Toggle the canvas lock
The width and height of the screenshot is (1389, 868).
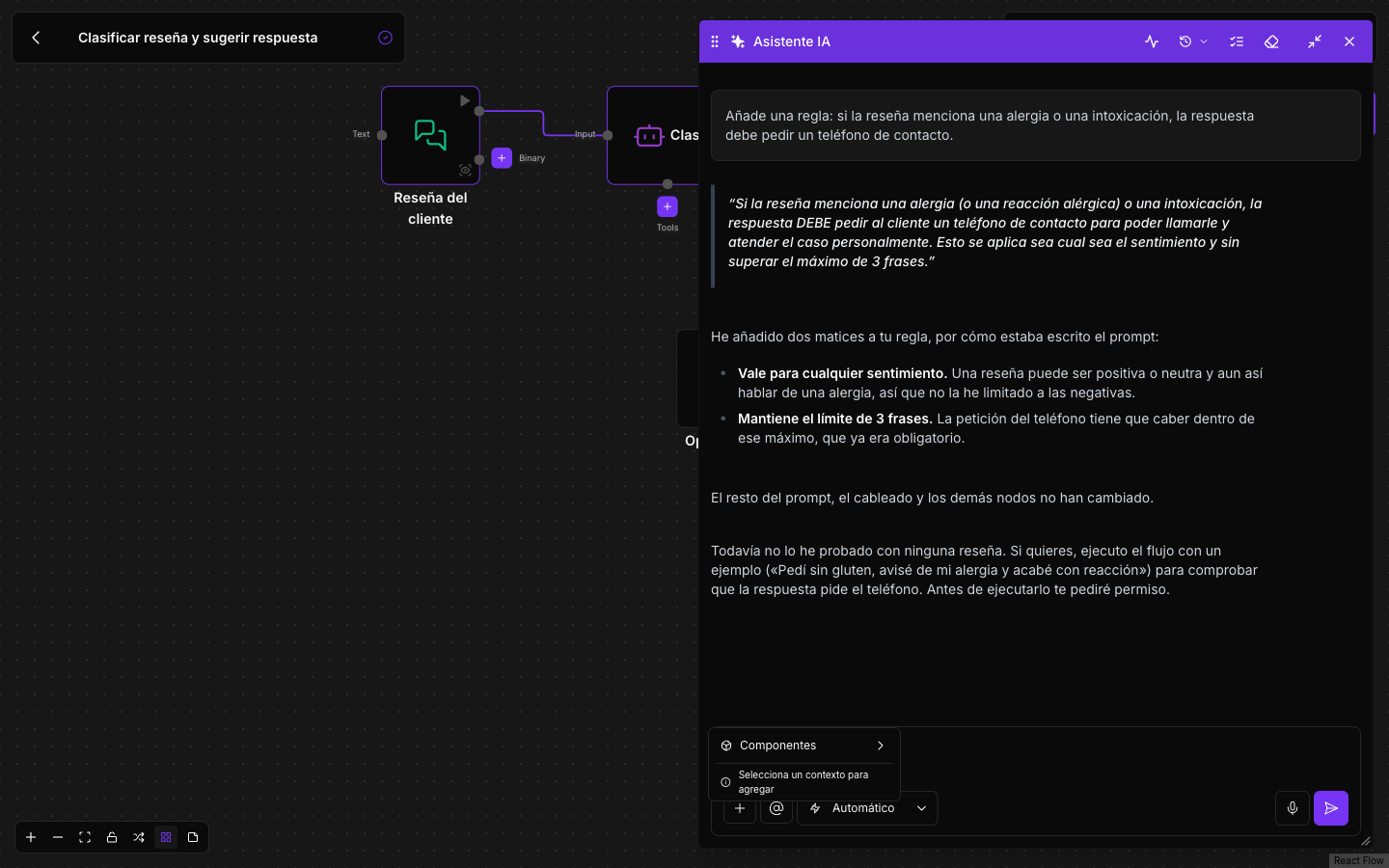coord(112,837)
